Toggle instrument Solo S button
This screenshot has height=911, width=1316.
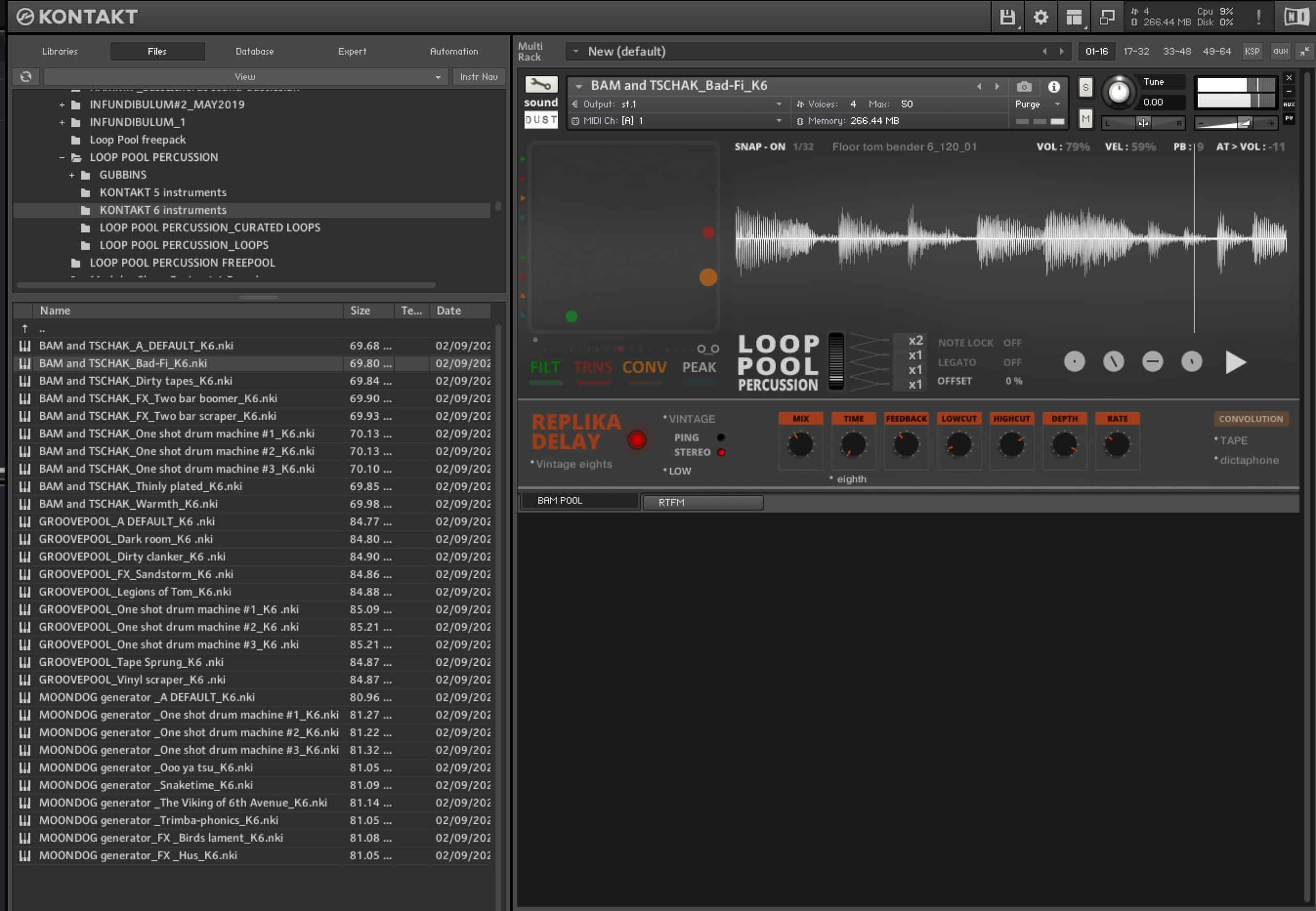coord(1085,87)
